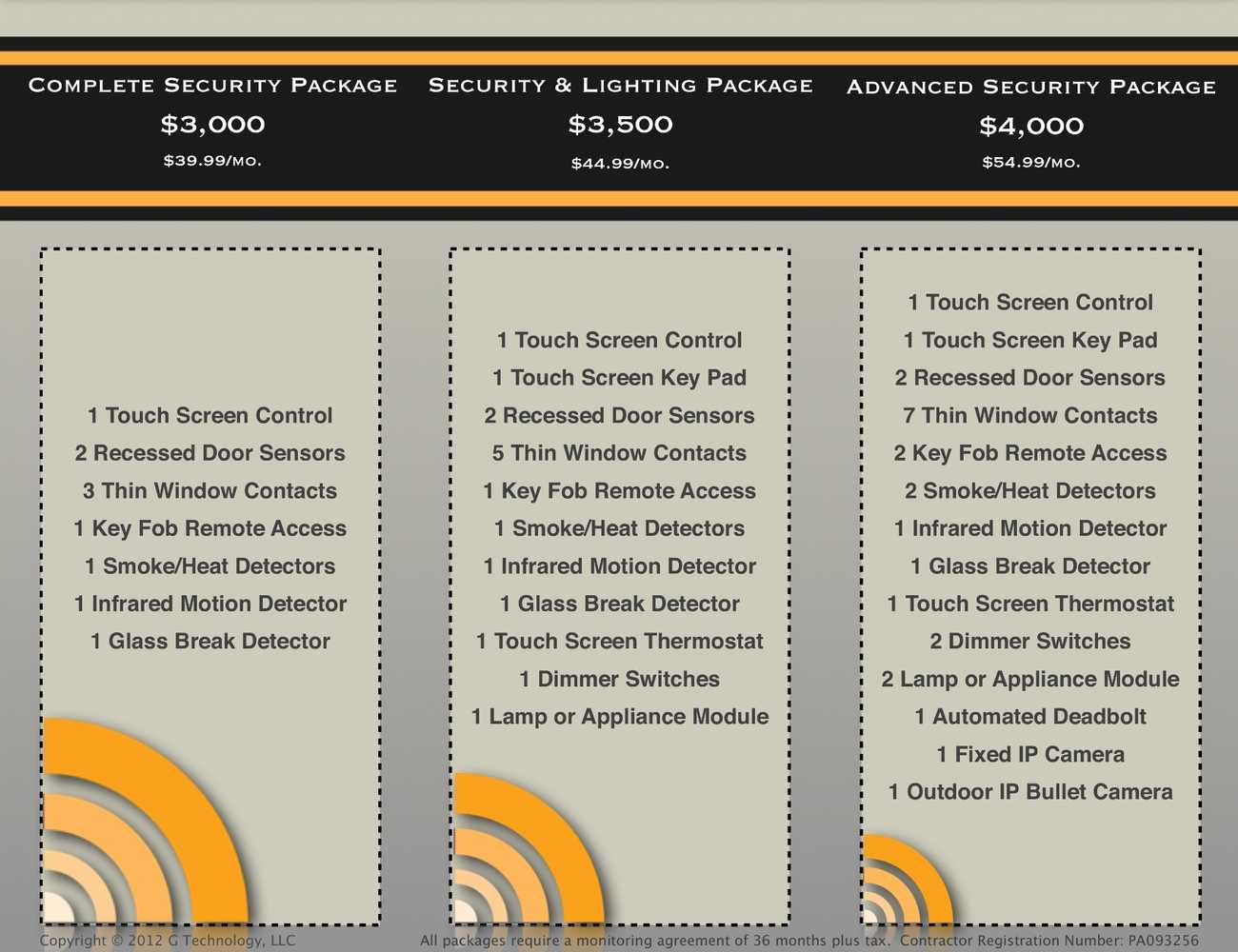Click the $44.99/mo. monthly rate
The image size is (1238, 952).
click(x=621, y=164)
